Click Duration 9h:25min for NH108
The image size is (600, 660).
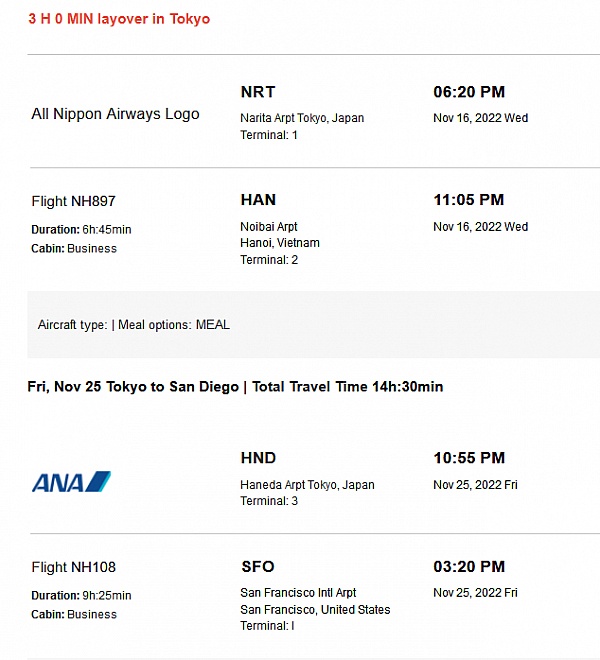(81, 596)
